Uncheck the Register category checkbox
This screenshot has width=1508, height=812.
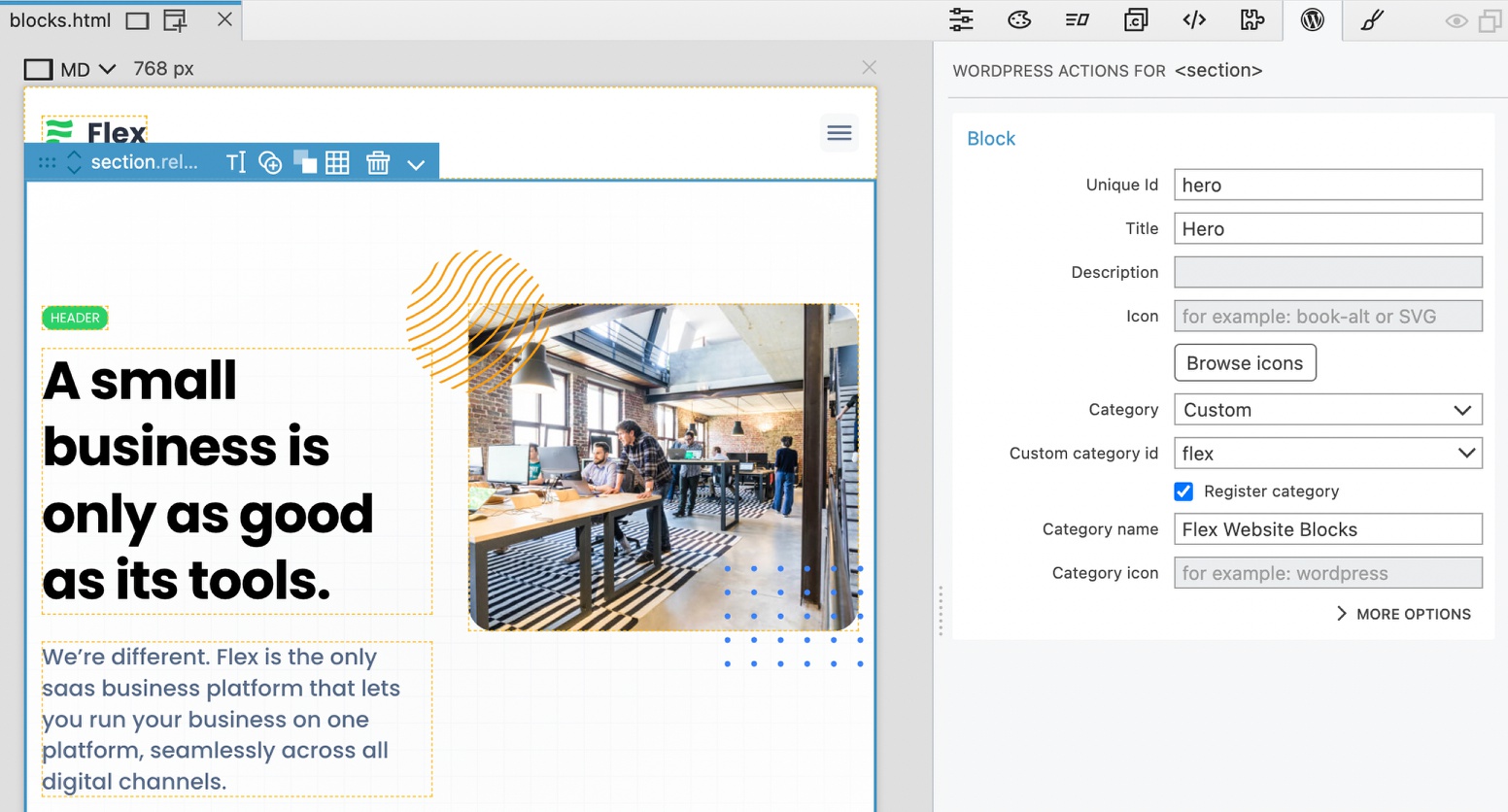click(x=1183, y=491)
